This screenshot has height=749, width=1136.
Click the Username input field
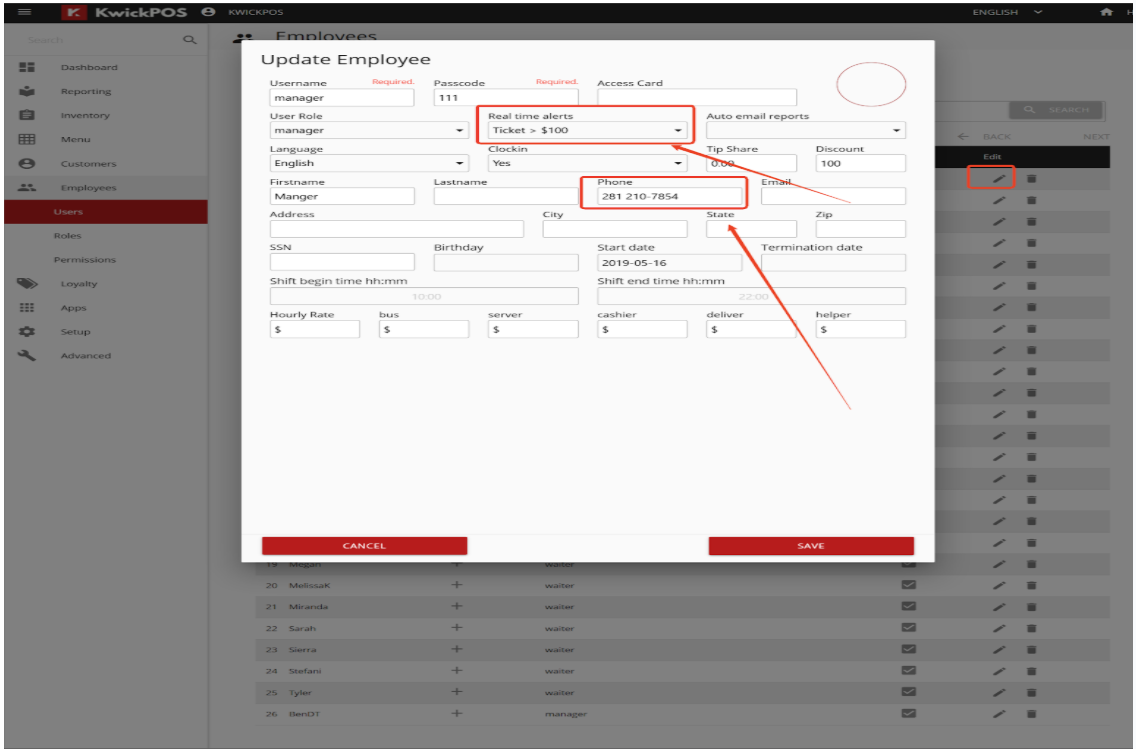342,98
